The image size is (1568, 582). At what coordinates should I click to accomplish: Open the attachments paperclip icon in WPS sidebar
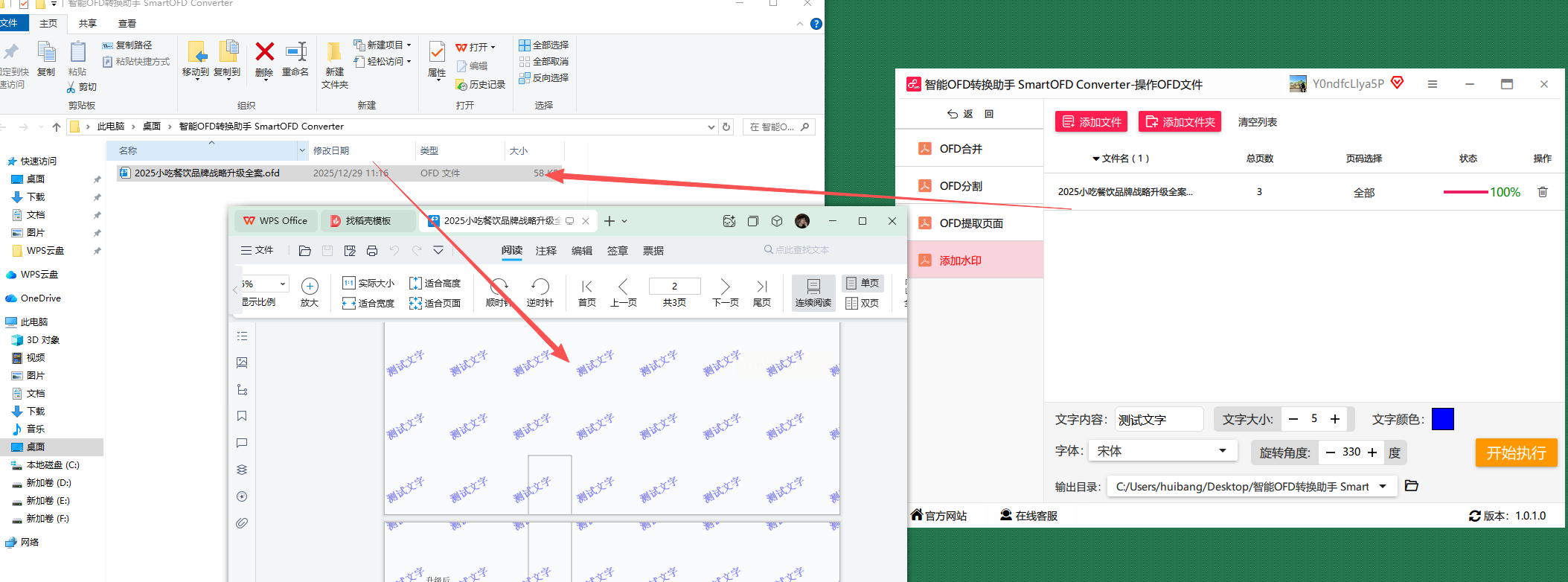[x=242, y=523]
